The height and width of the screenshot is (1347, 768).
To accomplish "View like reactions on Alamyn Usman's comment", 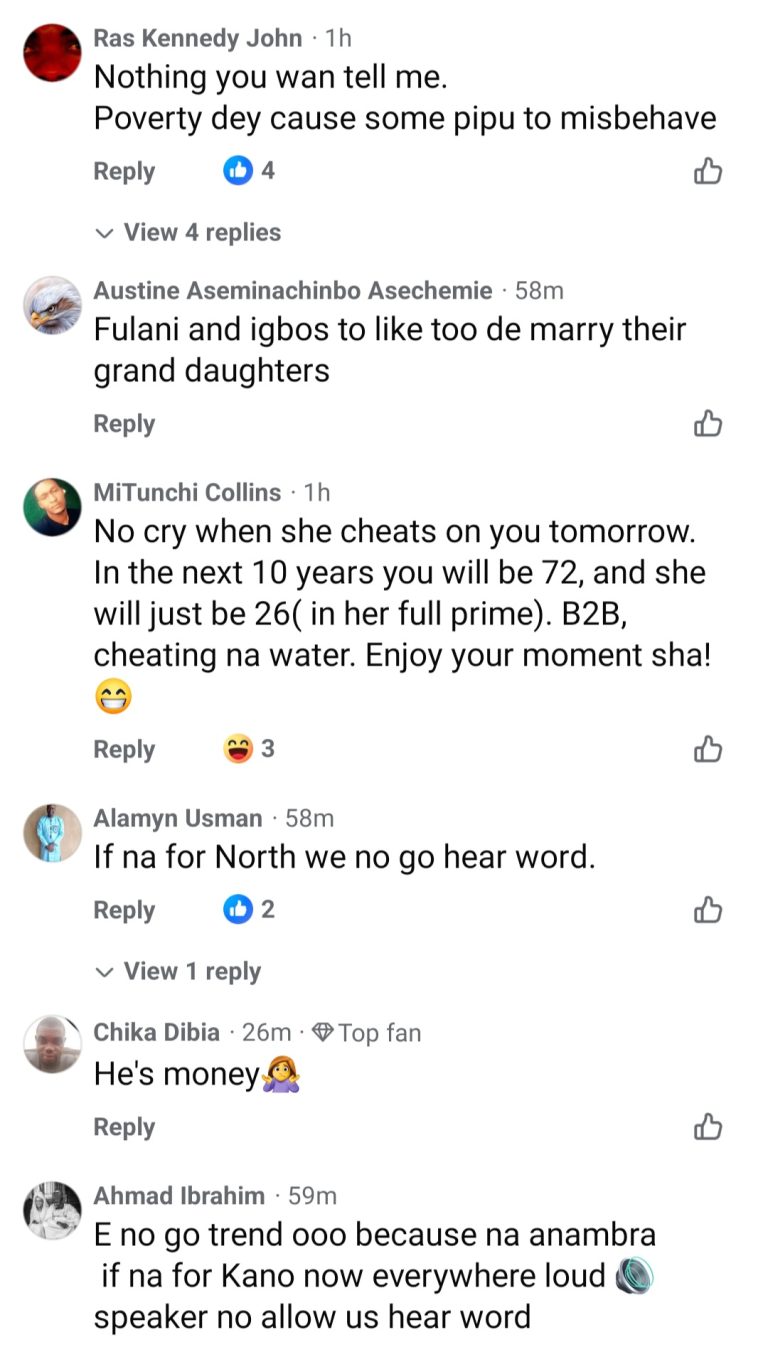I will [x=249, y=910].
